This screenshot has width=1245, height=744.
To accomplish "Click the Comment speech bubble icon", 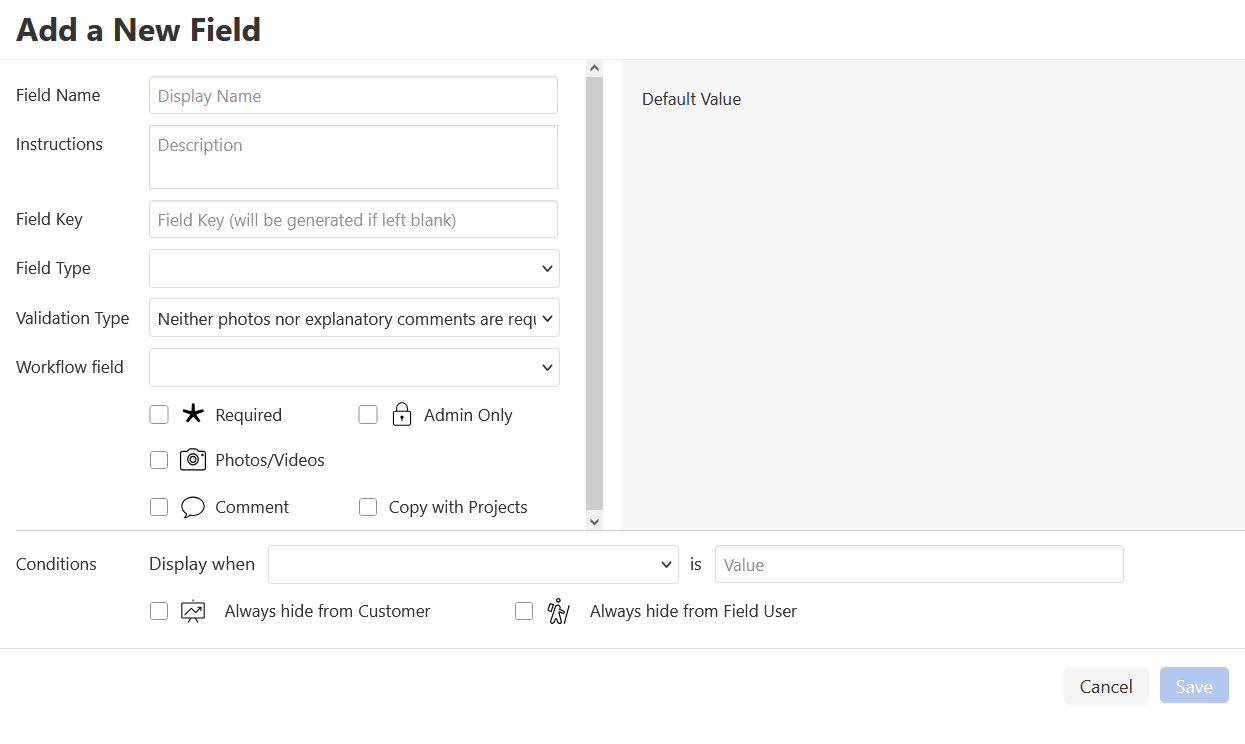I will click(193, 507).
